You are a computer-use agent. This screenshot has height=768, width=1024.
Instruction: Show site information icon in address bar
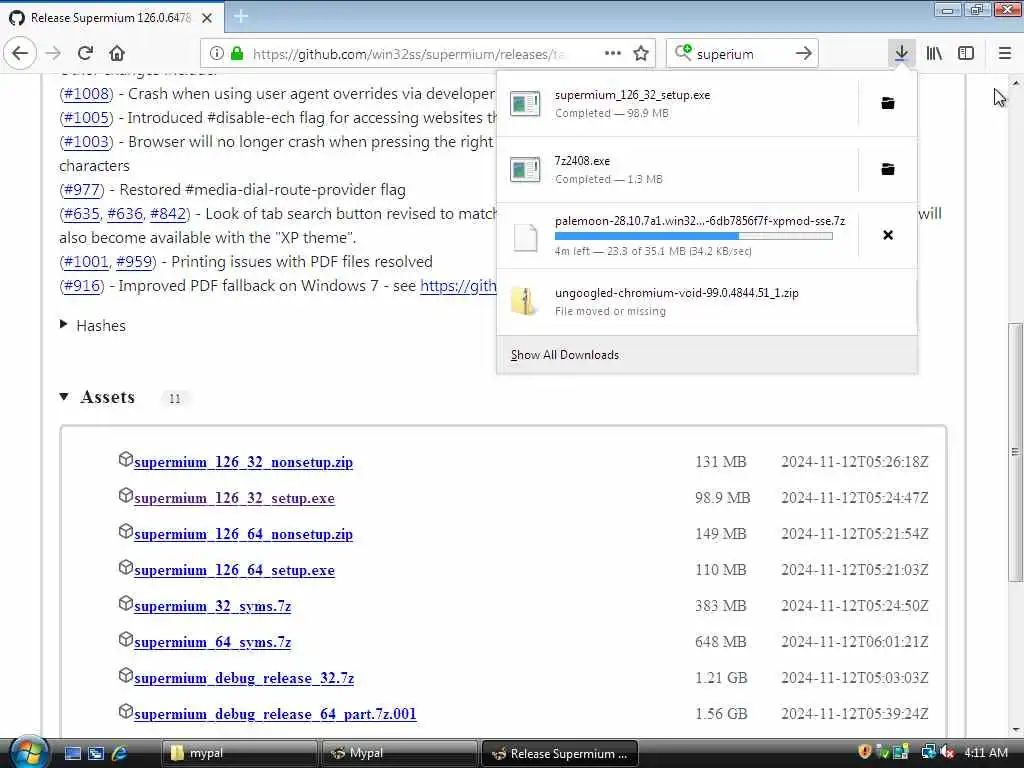(217, 54)
